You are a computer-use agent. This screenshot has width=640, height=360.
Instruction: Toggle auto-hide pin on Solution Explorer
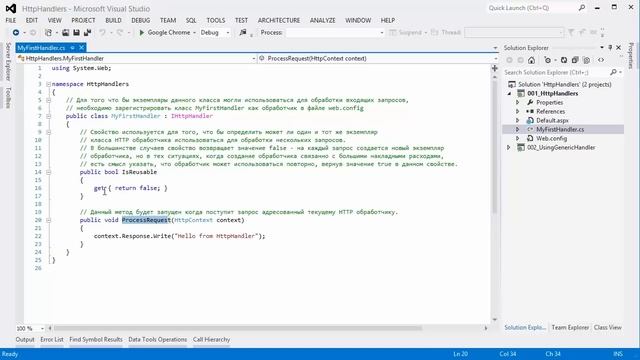tap(610, 48)
